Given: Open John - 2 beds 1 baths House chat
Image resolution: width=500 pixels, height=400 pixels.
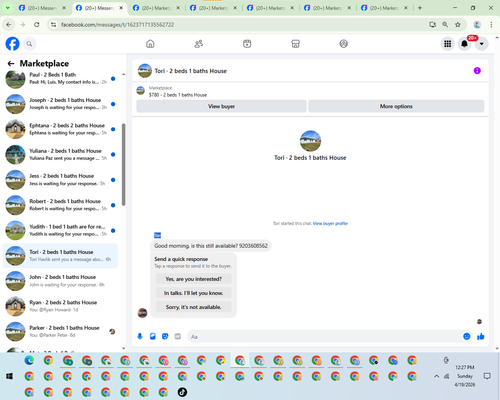Looking at the screenshot, I should click(60, 281).
